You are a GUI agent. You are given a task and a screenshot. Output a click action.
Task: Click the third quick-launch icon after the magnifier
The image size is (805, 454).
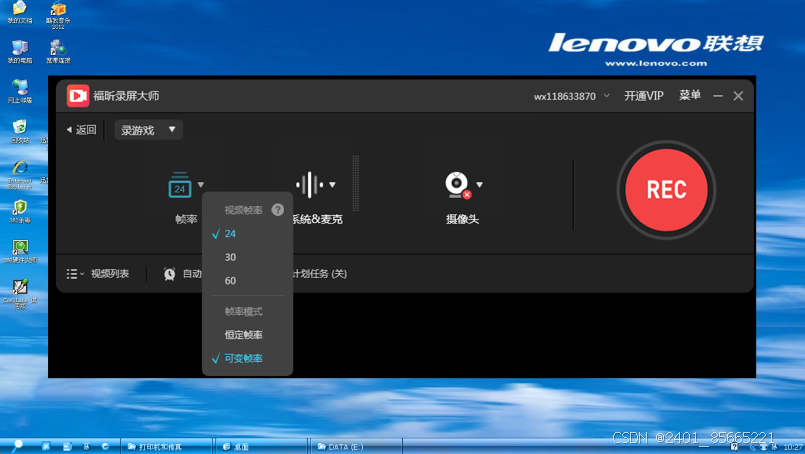86,447
